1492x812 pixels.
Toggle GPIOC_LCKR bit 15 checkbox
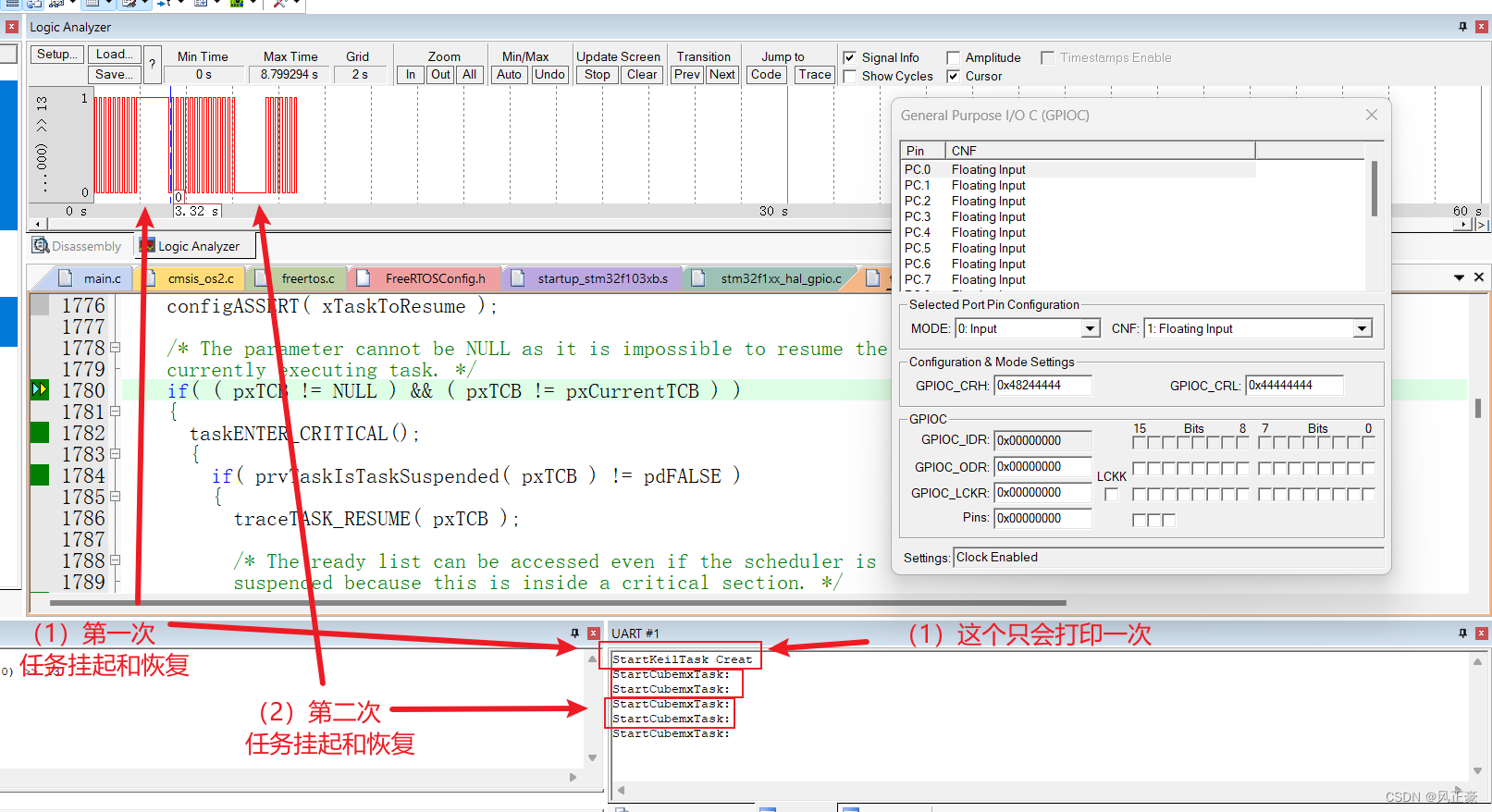click(x=1140, y=495)
